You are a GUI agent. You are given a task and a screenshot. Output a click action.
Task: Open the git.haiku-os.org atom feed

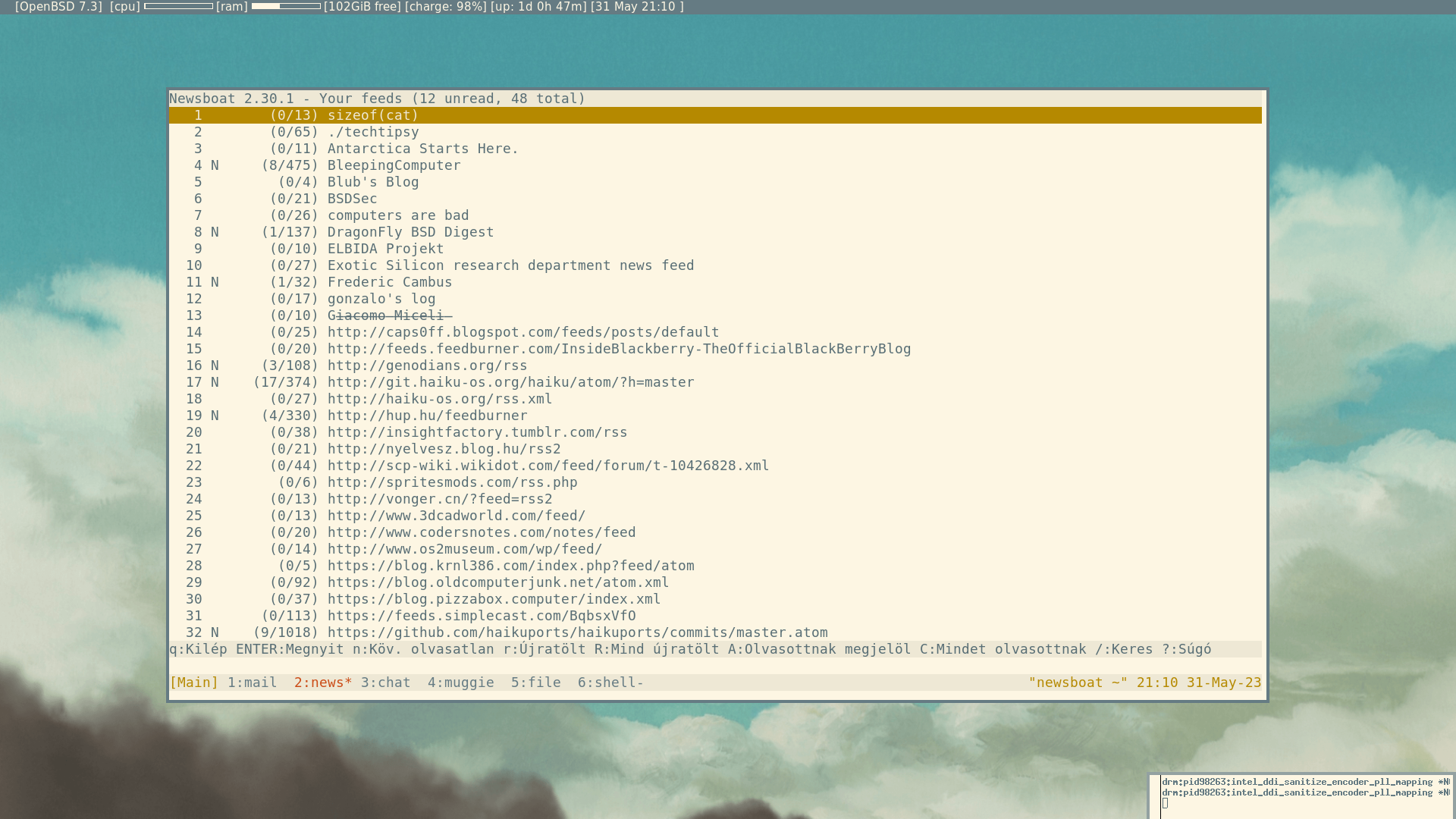[x=510, y=382]
